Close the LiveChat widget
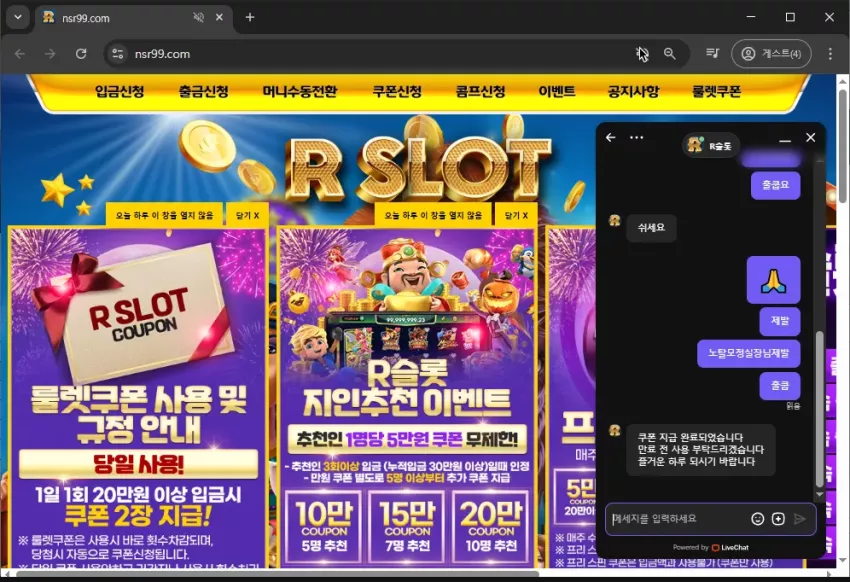Screen dimensions: 850x582 point(810,138)
